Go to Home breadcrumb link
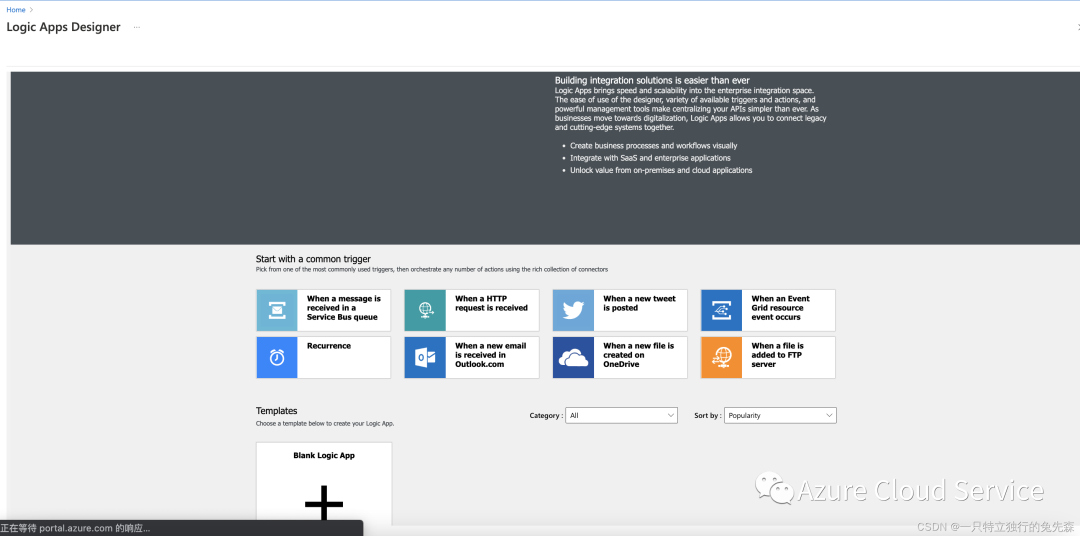The width and height of the screenshot is (1080, 536). click(16, 10)
